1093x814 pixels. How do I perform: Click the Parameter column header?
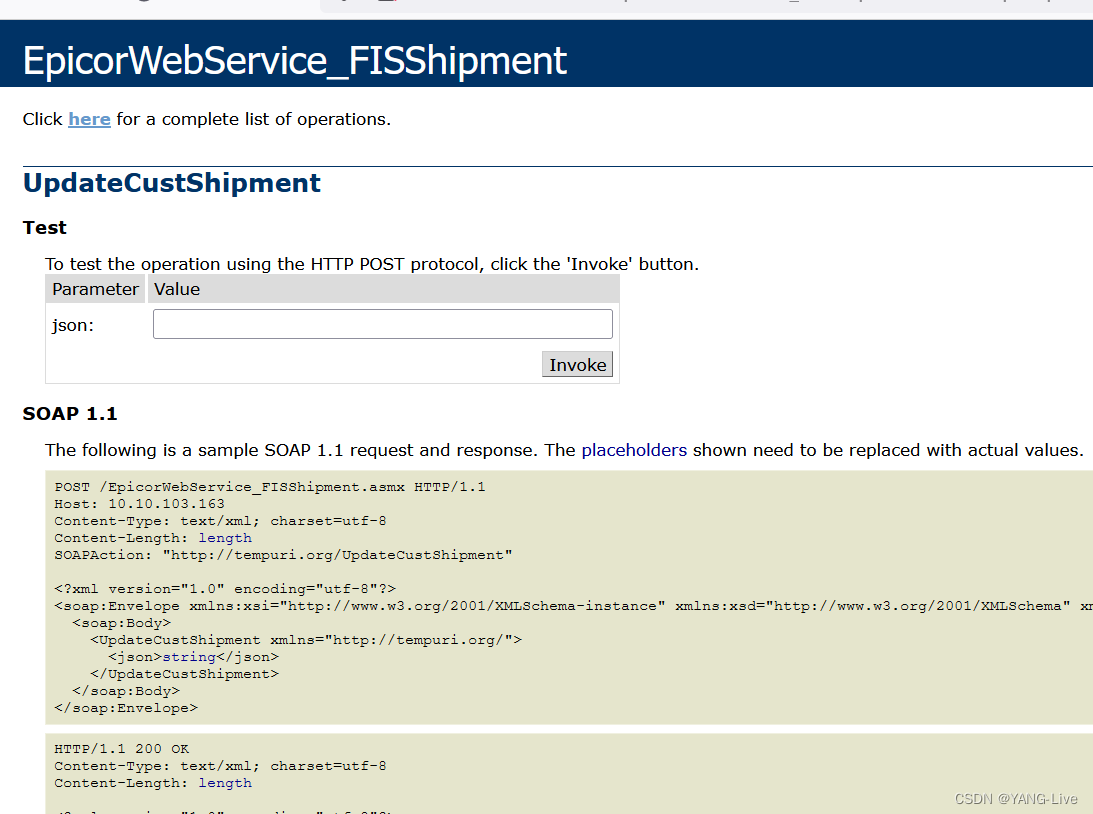pyautogui.click(x=95, y=289)
